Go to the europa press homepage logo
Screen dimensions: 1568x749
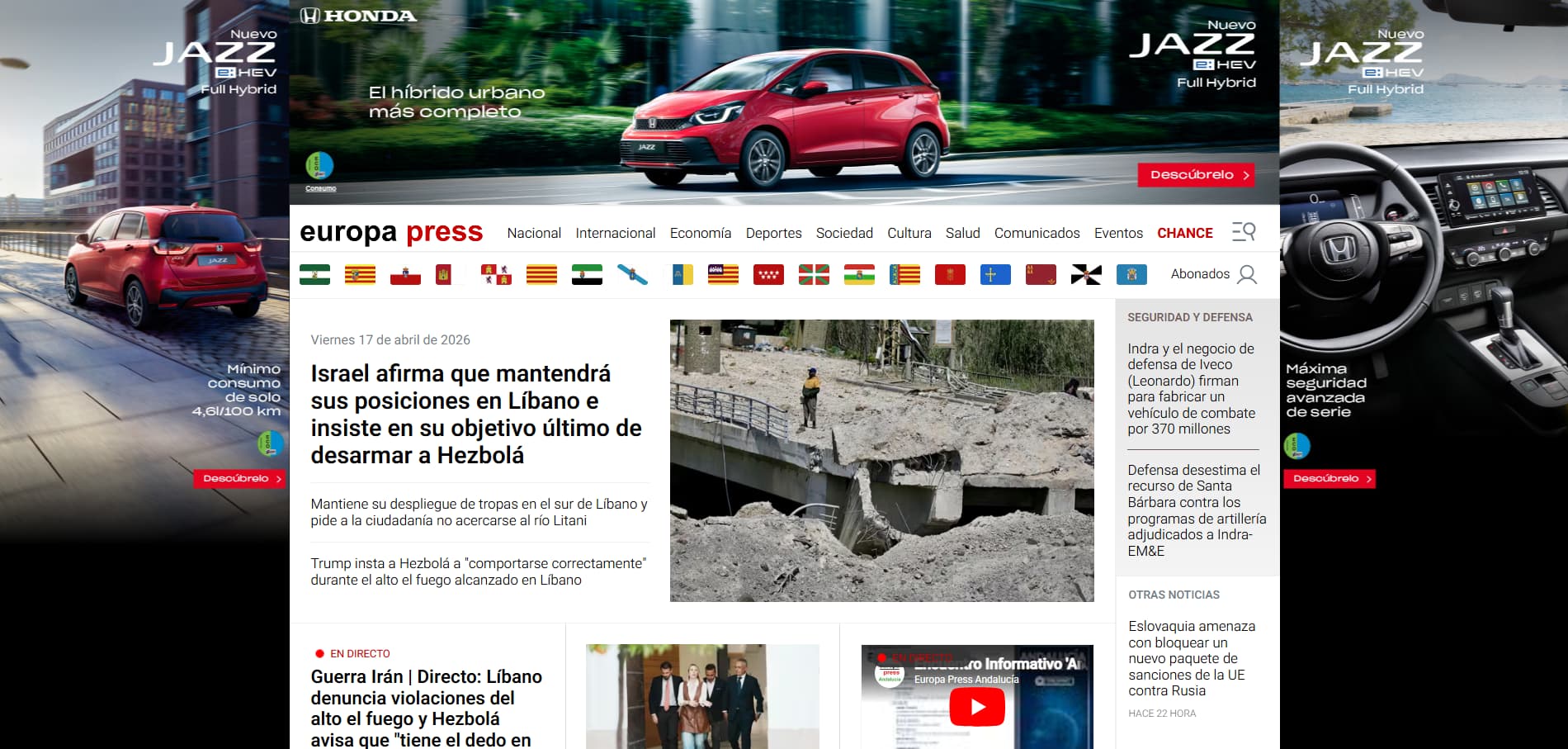coord(391,232)
